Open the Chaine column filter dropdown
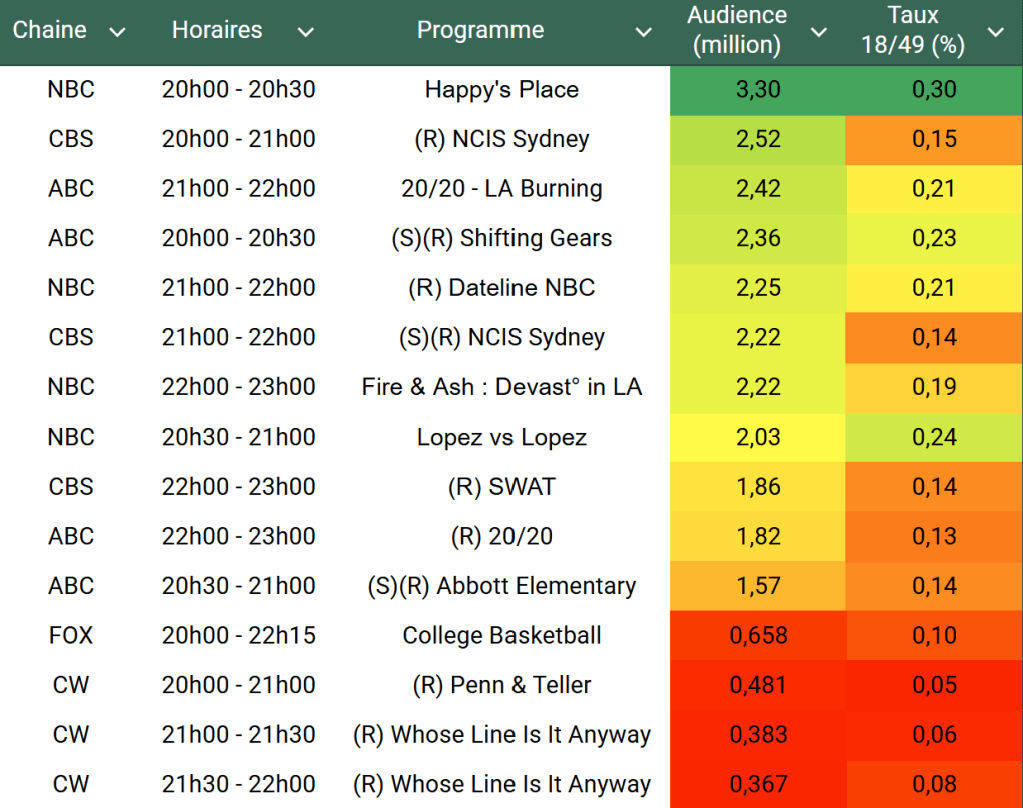Screen dimensions: 1023x808 117,32
